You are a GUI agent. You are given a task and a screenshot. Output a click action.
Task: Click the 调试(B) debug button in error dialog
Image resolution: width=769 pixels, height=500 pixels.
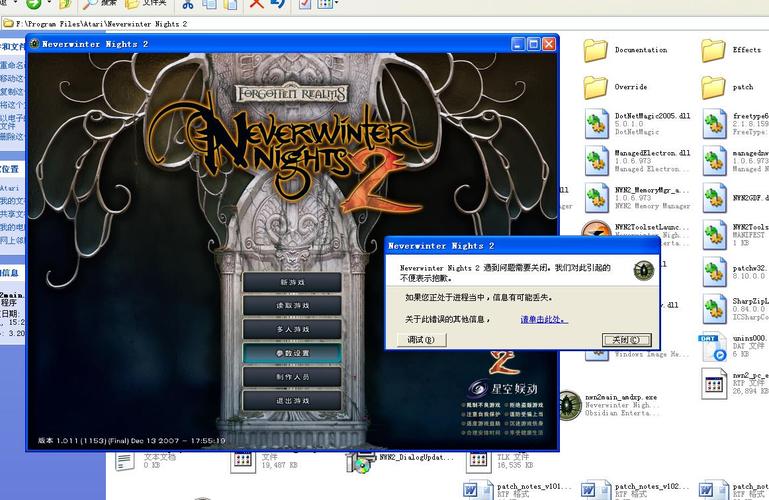click(421, 340)
